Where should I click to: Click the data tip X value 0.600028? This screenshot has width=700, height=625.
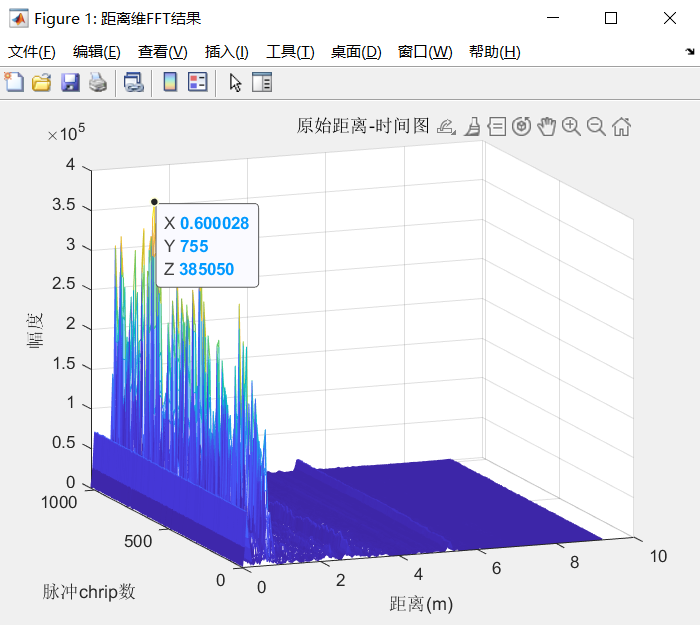[x=214, y=223]
